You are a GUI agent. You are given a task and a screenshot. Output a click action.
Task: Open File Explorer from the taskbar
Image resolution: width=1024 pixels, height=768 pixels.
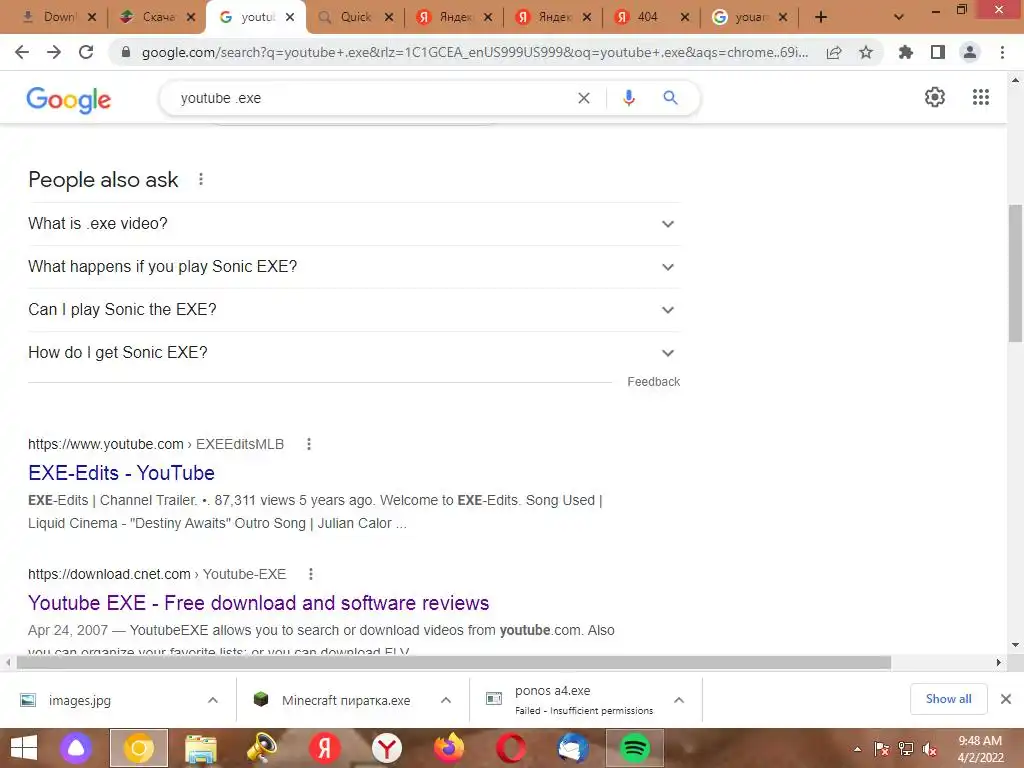(x=200, y=748)
